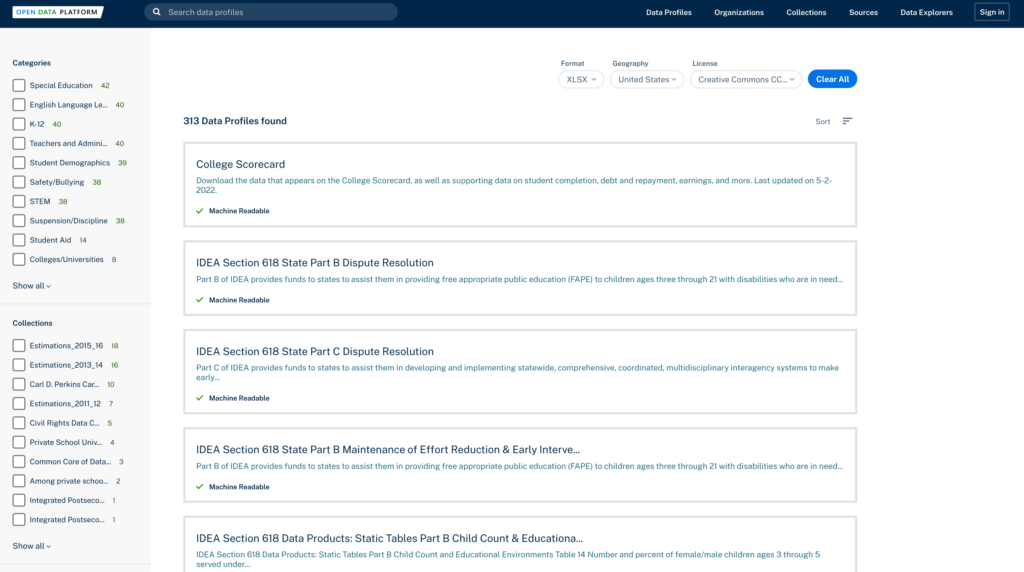Viewport: 1024px width, 572px height.
Task: Open the sort order icon
Action: pyautogui.click(x=847, y=121)
